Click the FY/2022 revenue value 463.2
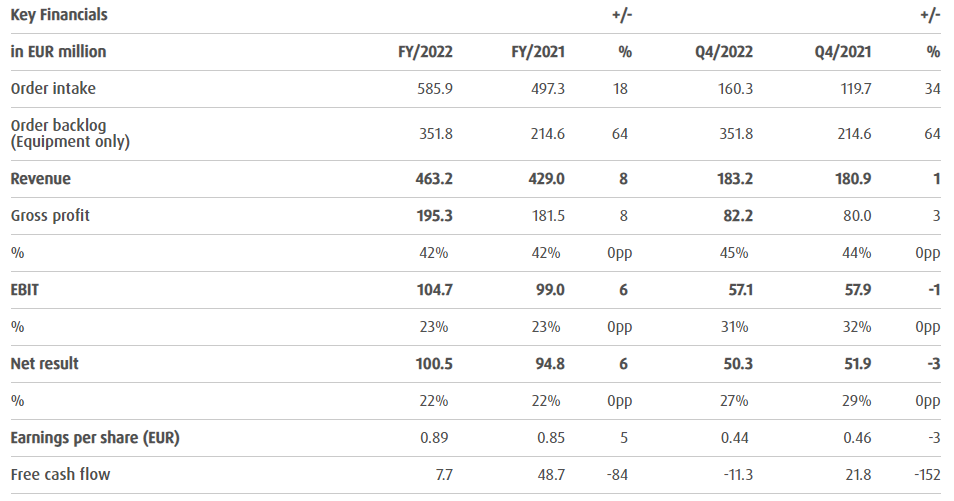 tap(434, 179)
